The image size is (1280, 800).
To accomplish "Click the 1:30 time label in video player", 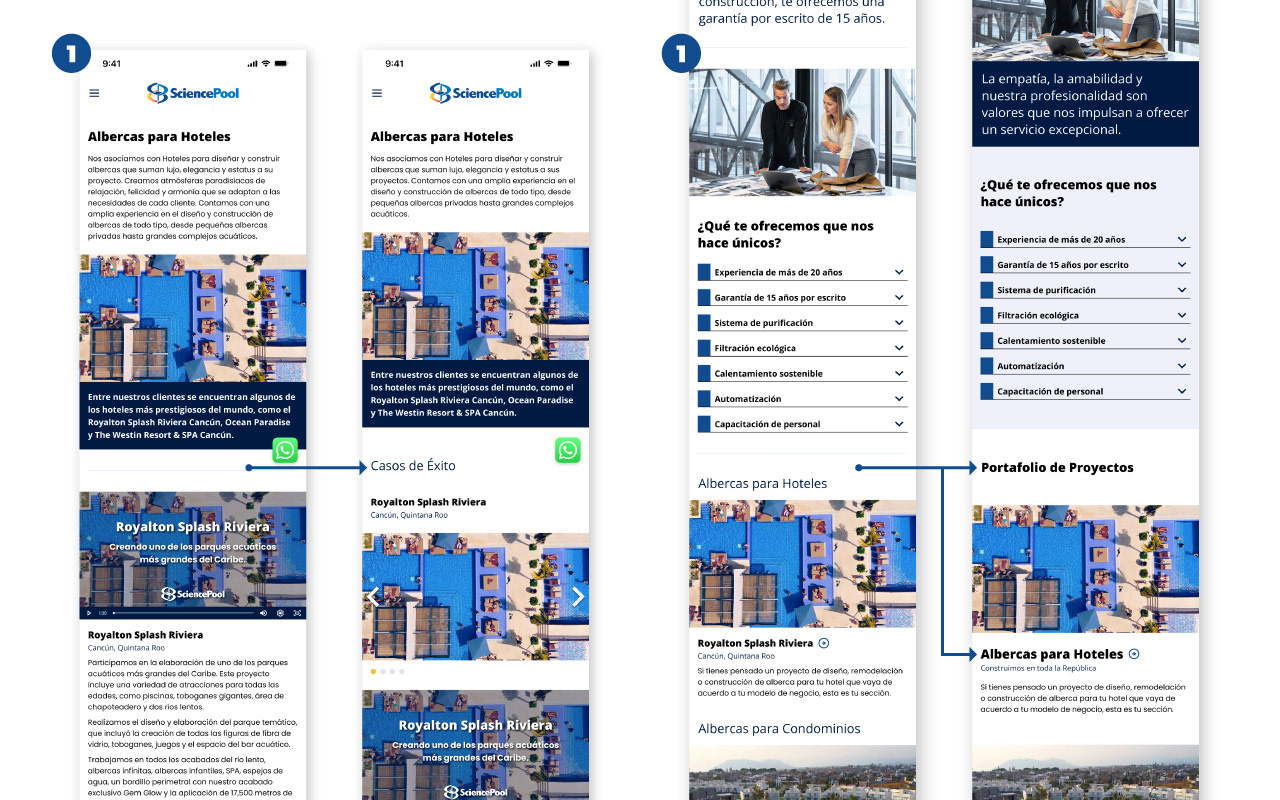I will tap(102, 613).
